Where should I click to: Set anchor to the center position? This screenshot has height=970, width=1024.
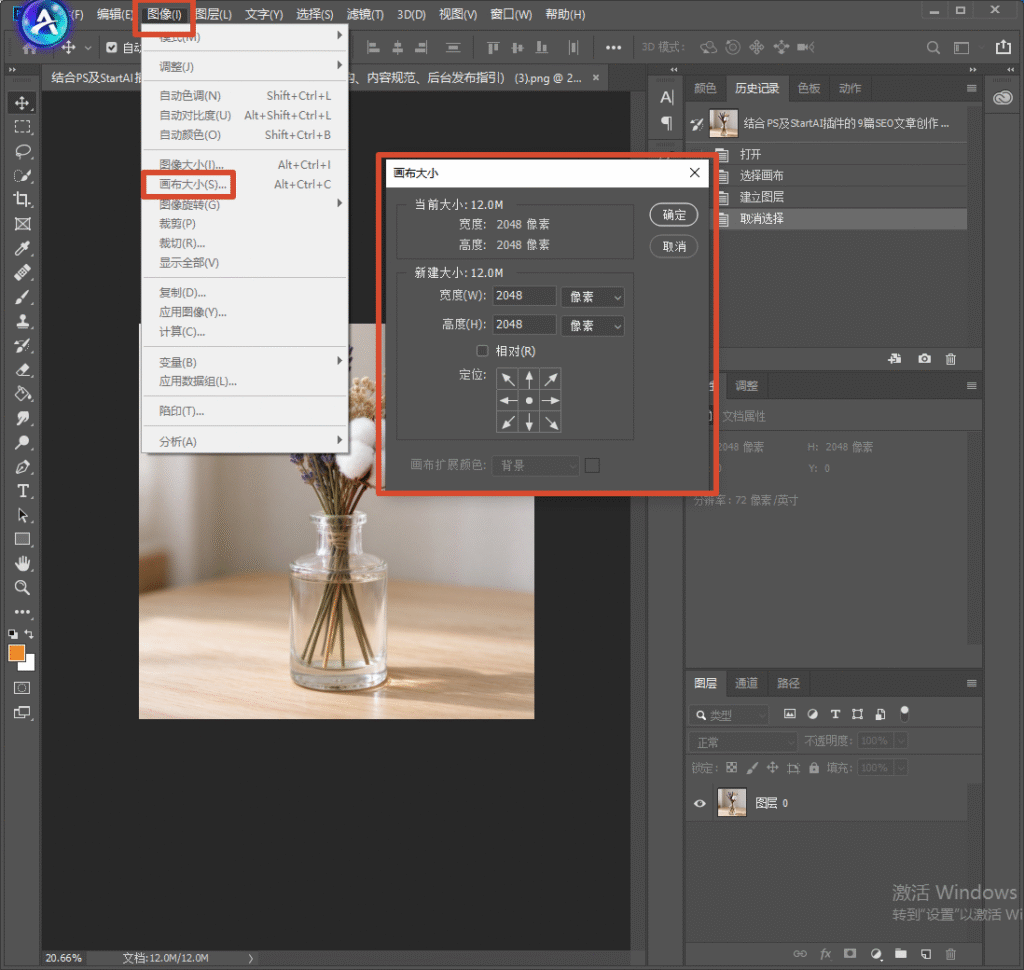pyautogui.click(x=529, y=400)
